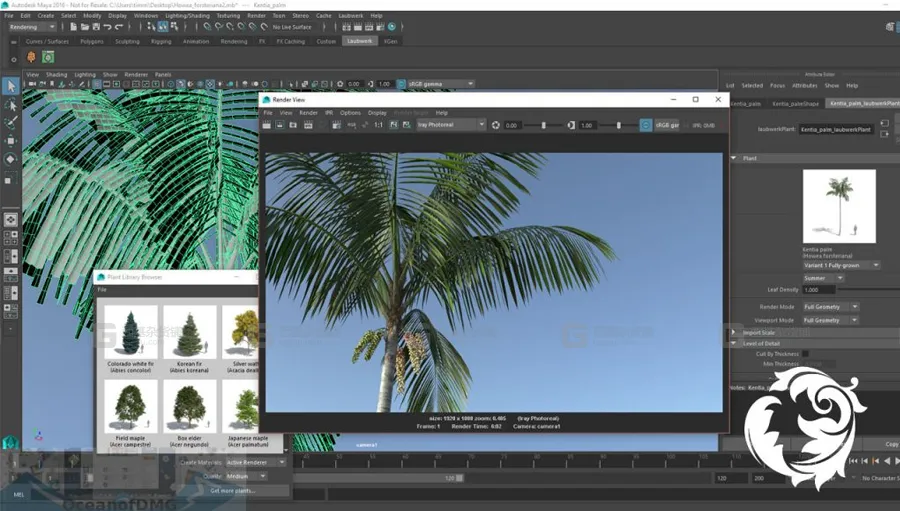
Task: Click the gamma icon in Render View toolbar
Action: point(571,125)
